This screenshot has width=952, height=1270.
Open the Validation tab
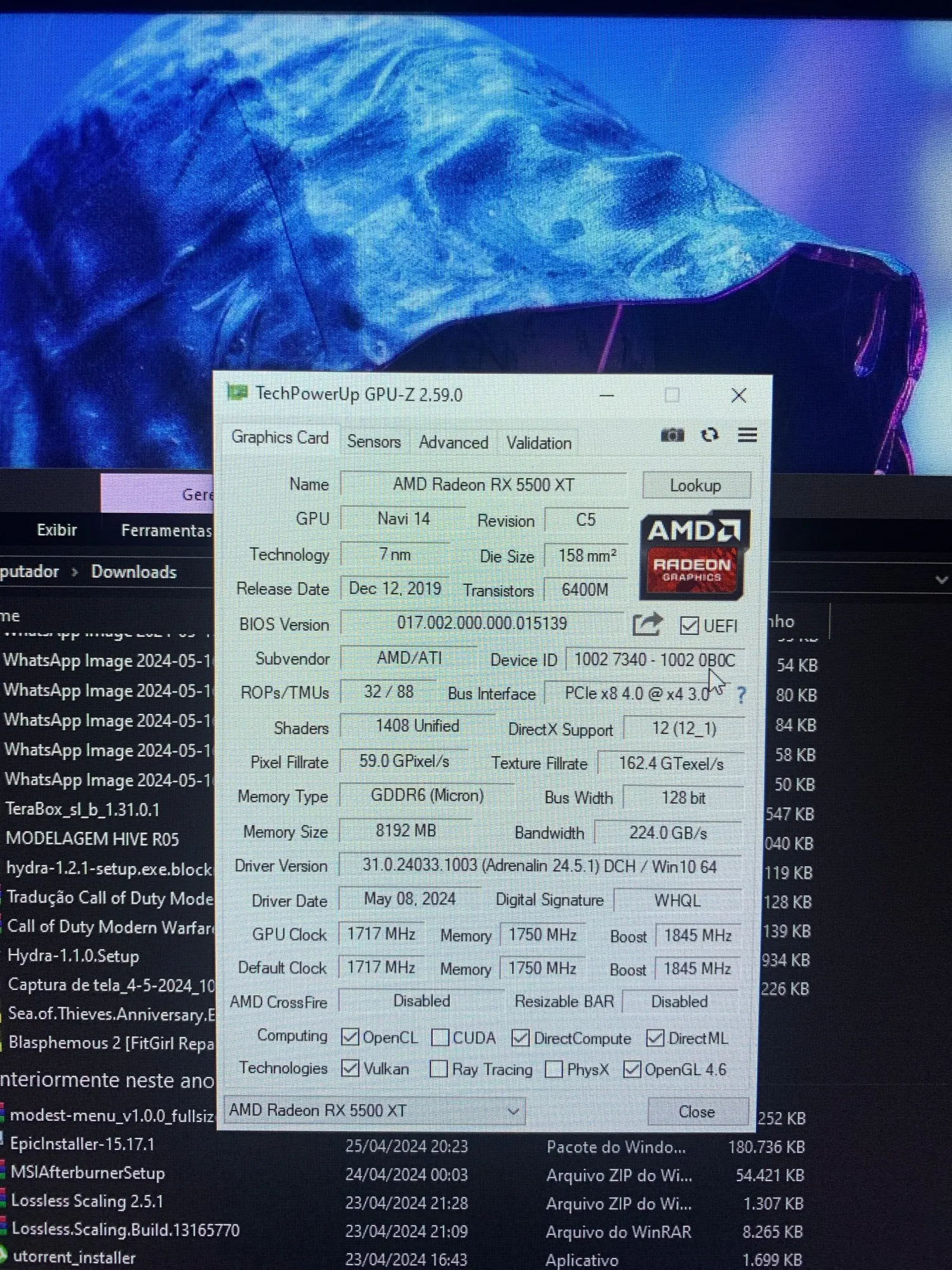pos(539,443)
